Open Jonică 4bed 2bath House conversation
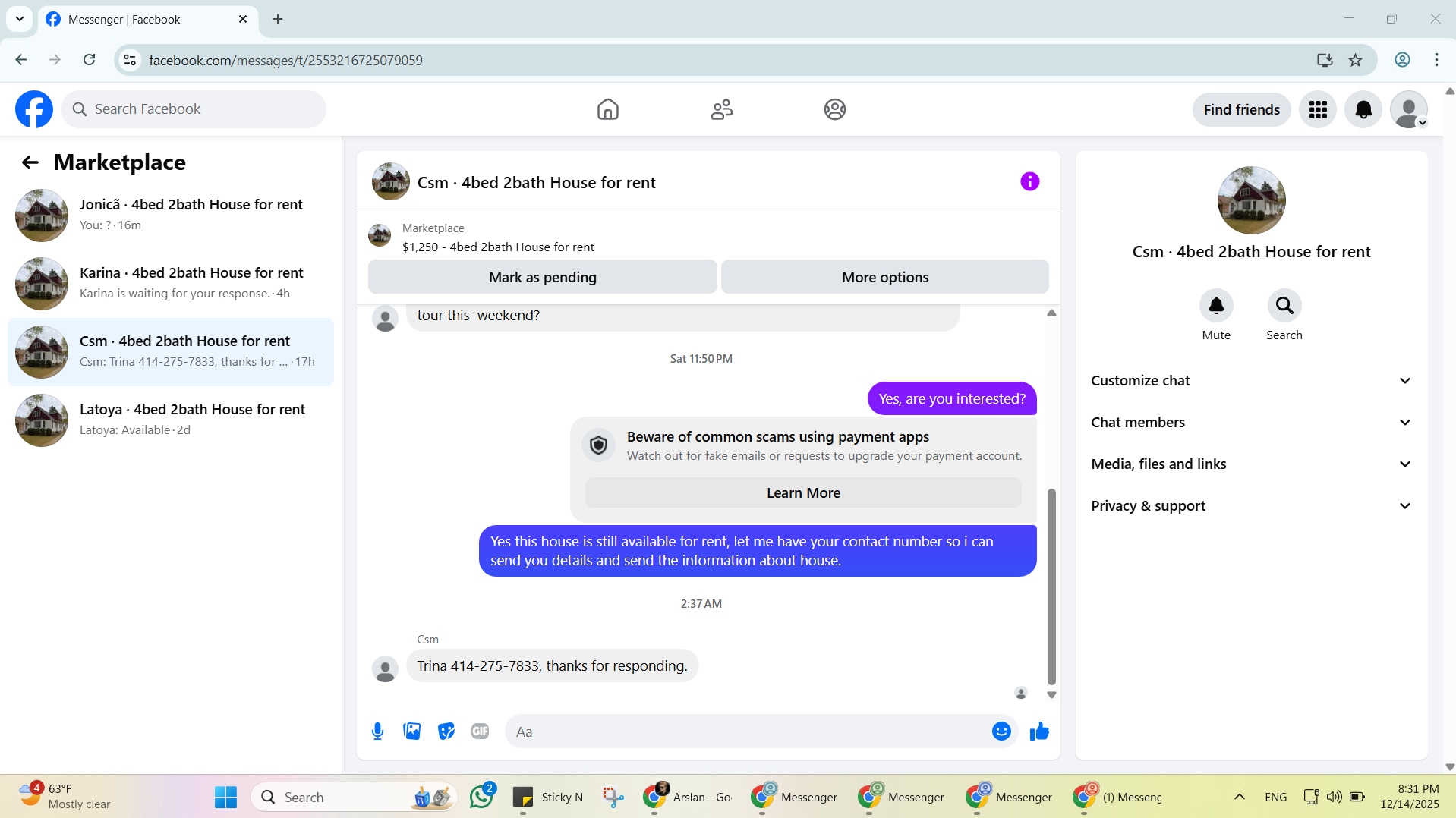Image resolution: width=1456 pixels, height=818 pixels. [x=171, y=216]
